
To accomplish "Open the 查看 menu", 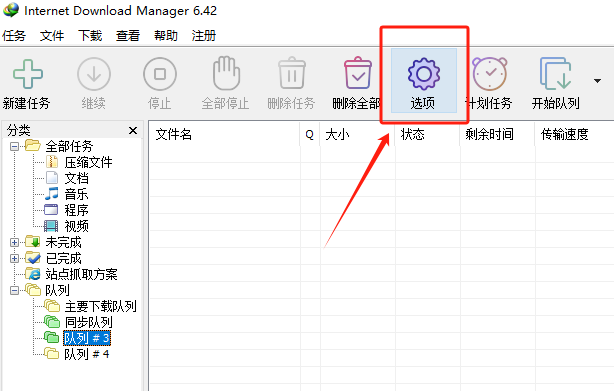I will [128, 36].
